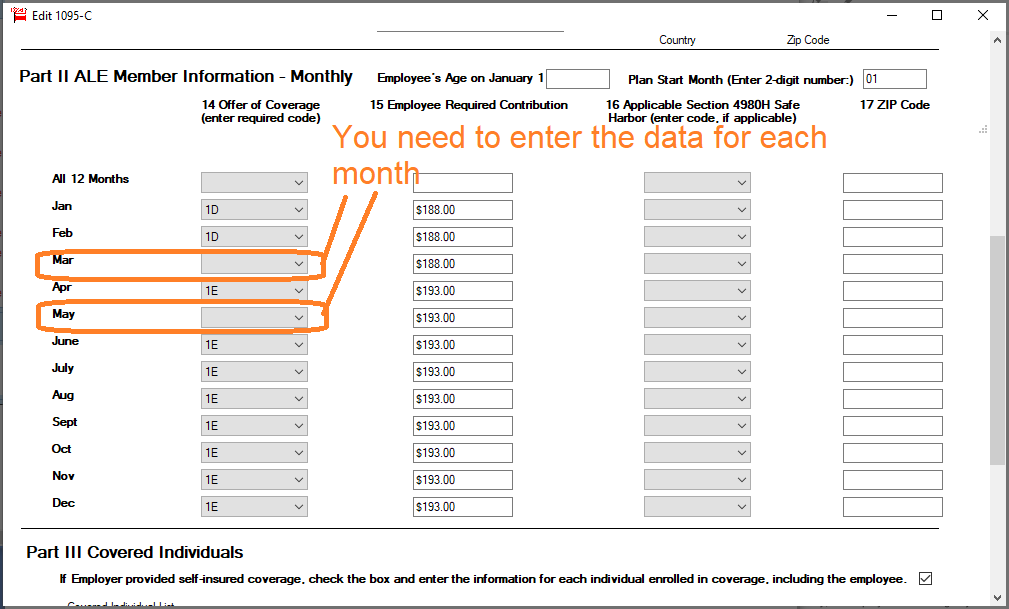Open the May Offer of Coverage dropdown
The image size is (1009, 609).
tap(254, 317)
